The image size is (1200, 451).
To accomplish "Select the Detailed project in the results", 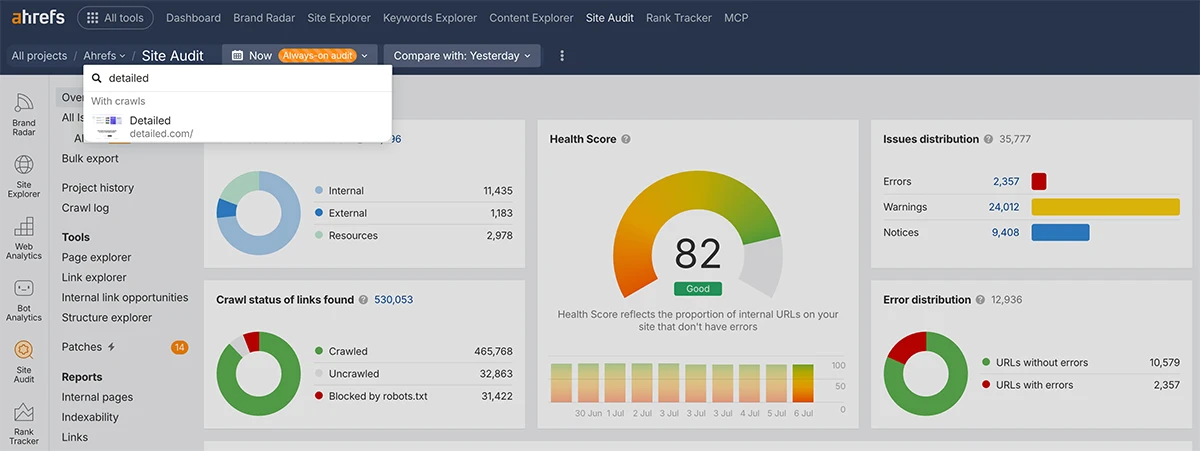I will click(x=238, y=126).
